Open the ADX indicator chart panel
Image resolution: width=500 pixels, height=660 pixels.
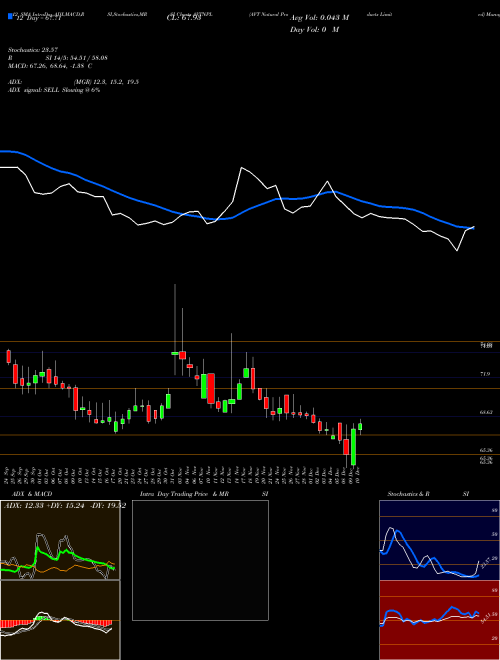click(x=60, y=540)
